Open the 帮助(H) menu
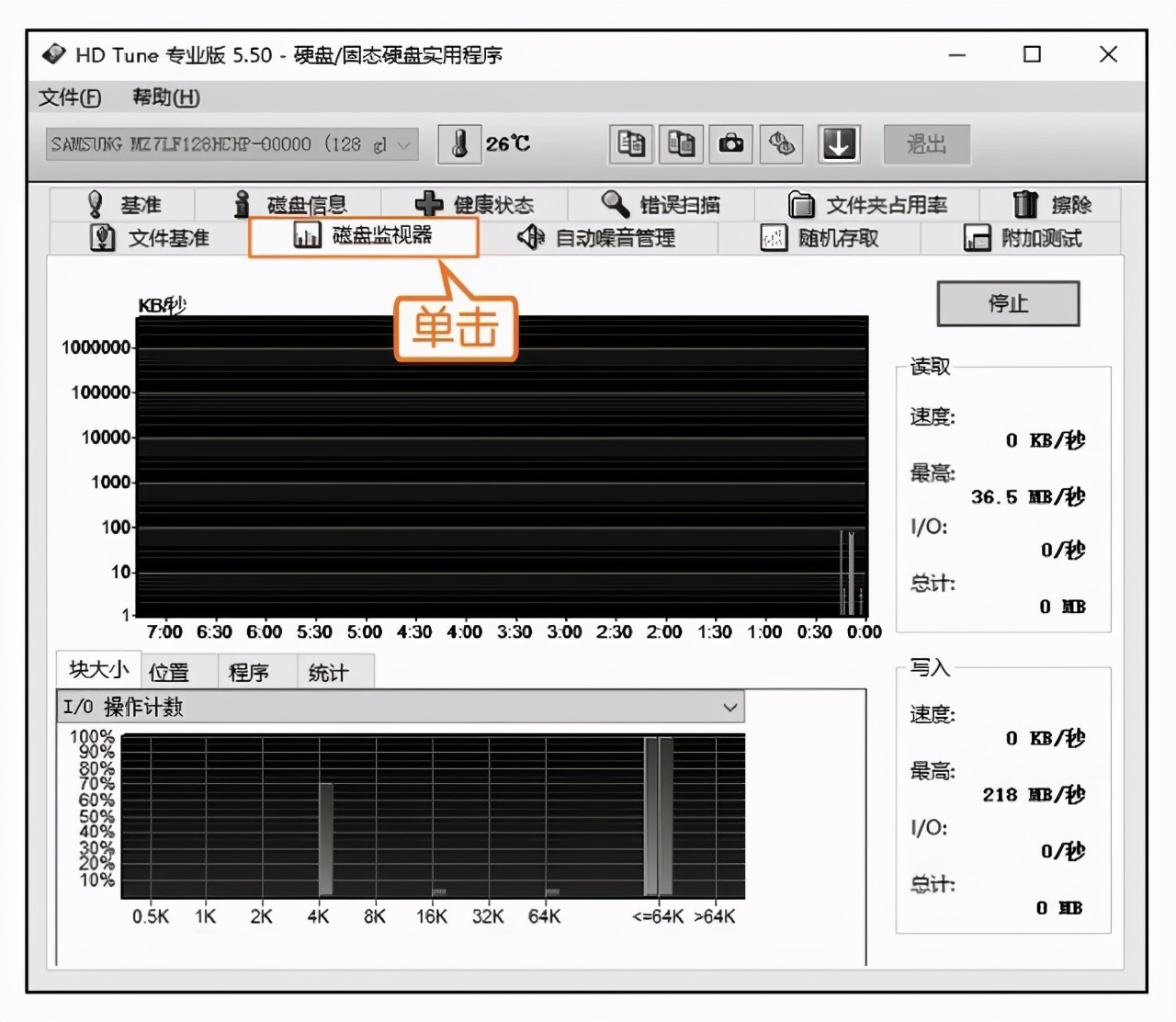Image resolution: width=1176 pixels, height=1022 pixels. [x=165, y=97]
